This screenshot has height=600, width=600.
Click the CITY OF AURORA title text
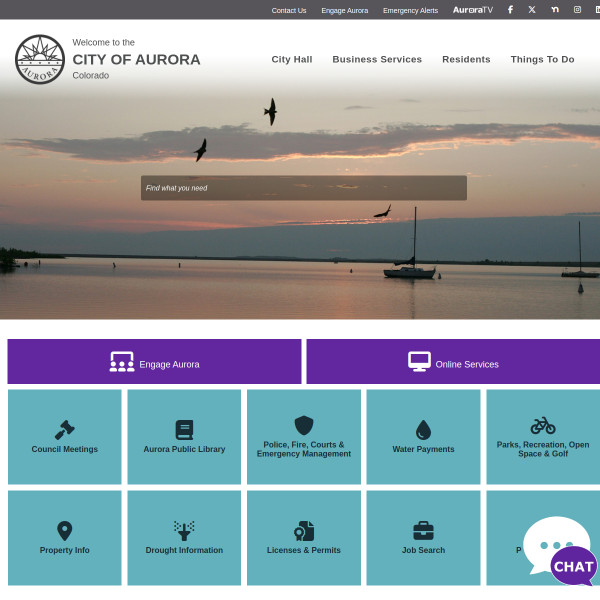click(x=136, y=60)
